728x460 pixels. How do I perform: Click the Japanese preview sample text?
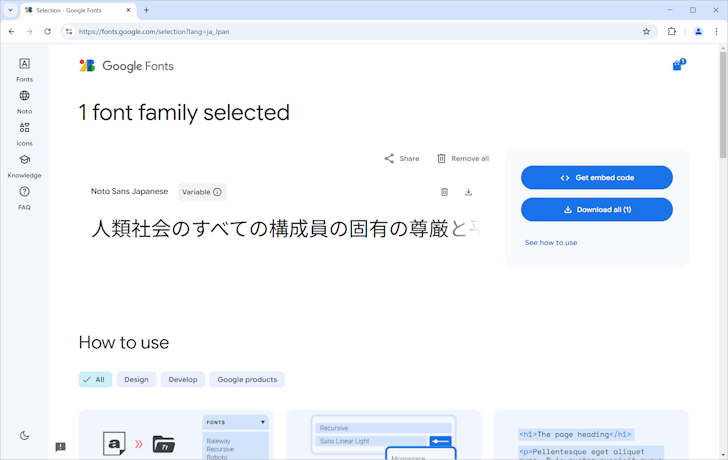[x=285, y=229]
